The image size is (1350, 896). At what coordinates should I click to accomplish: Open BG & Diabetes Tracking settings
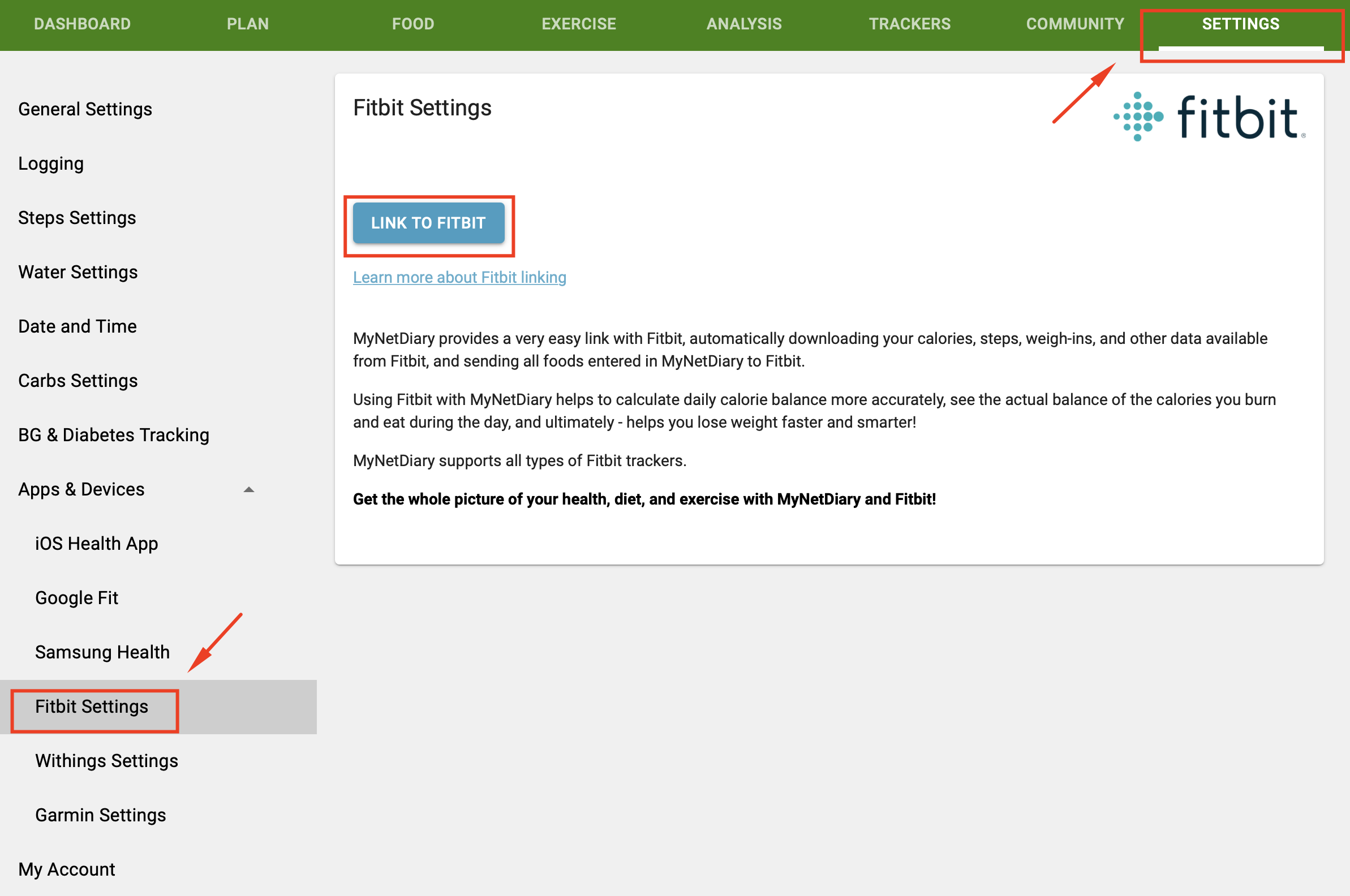point(114,435)
